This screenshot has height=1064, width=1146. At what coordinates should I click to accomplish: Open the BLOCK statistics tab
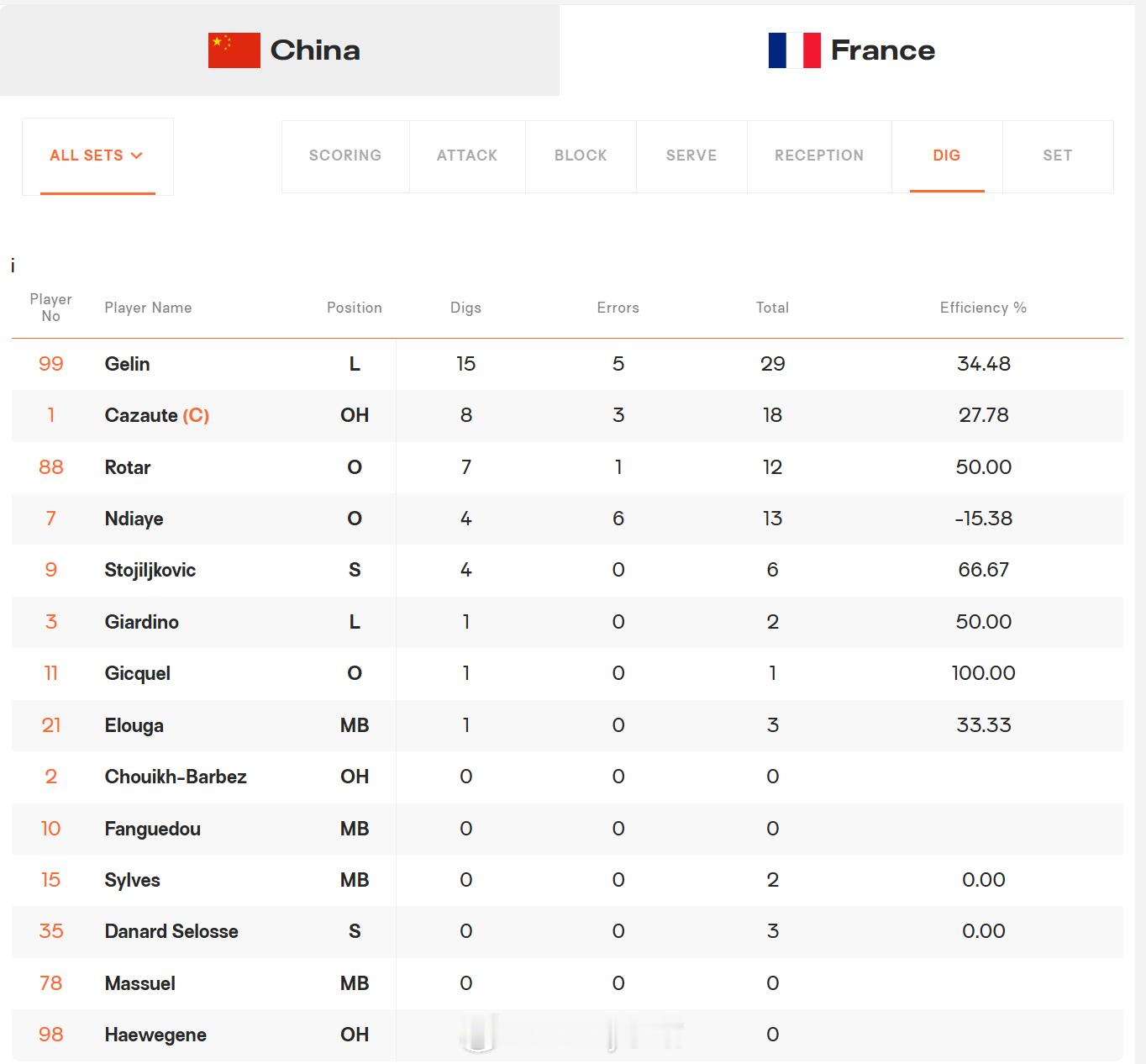[581, 156]
